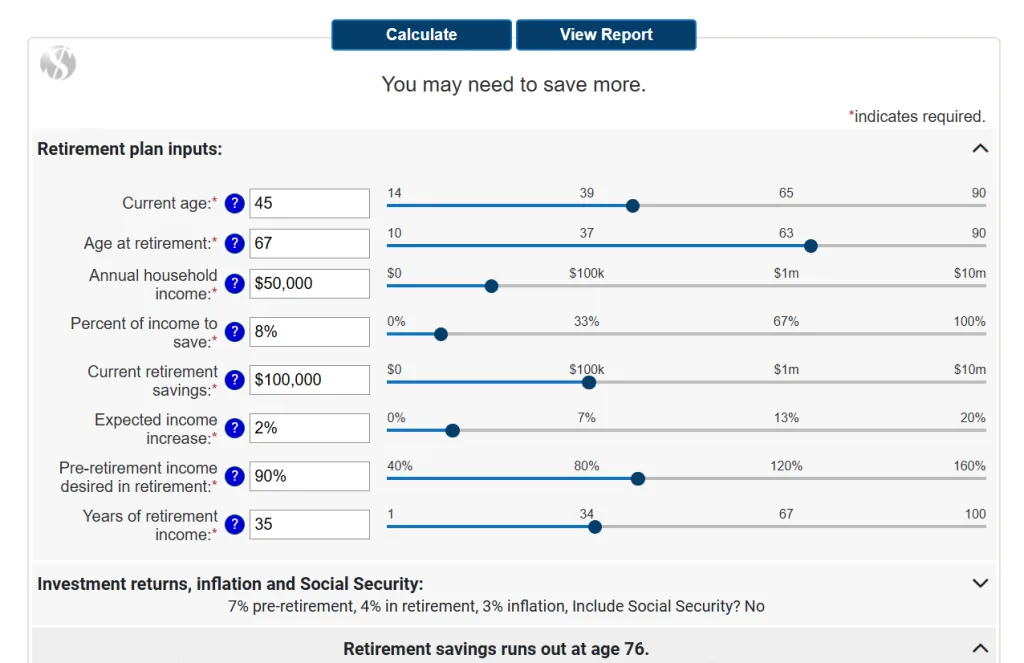Select the Percent of income to save field

[x=309, y=332]
